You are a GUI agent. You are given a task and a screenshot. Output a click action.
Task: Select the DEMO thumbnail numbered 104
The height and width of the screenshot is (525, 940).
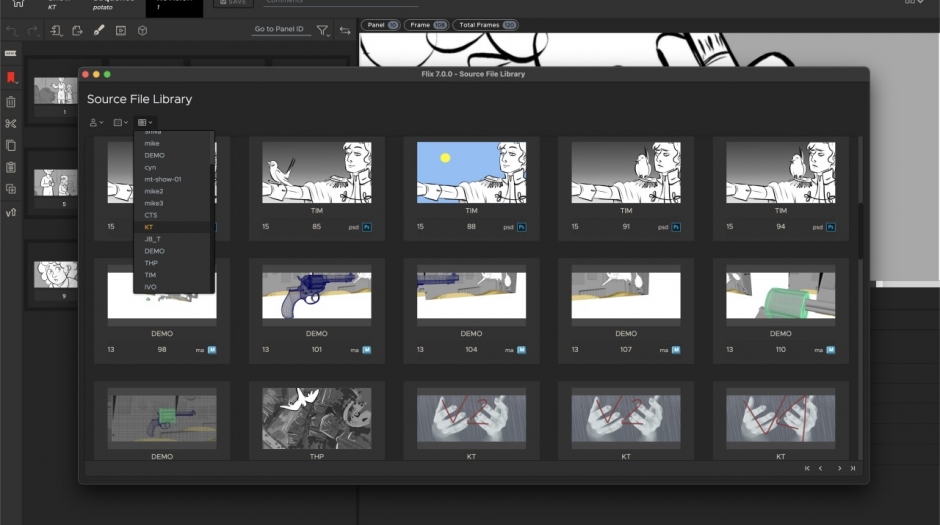point(471,295)
